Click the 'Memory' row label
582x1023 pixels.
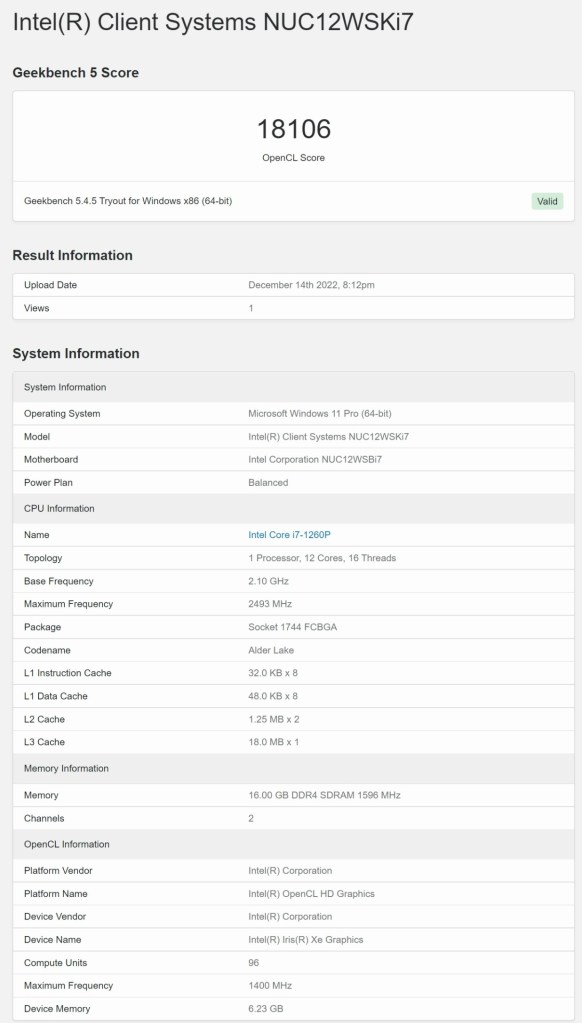click(x=41, y=795)
